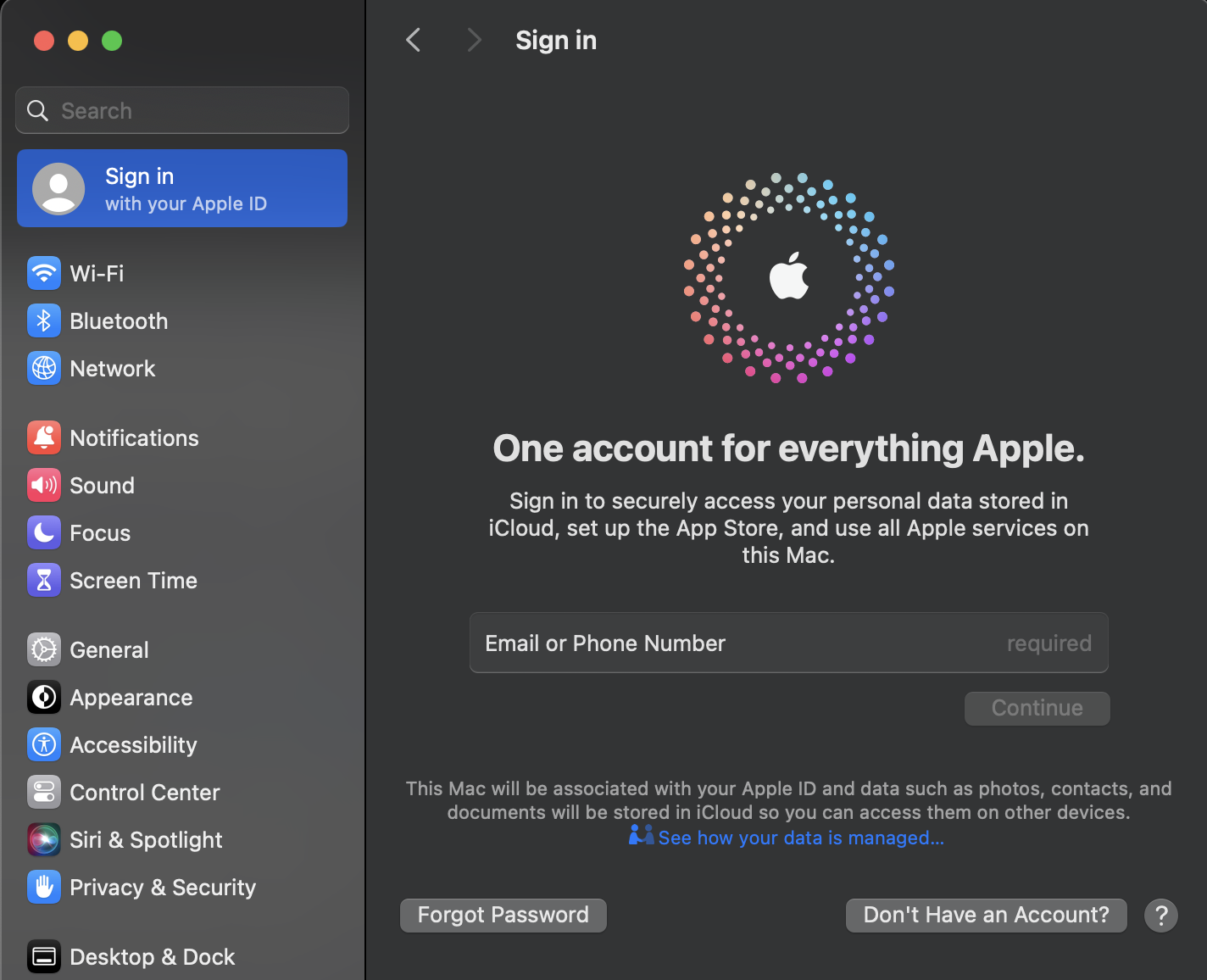Click Don't Have an Account?

[986, 915]
